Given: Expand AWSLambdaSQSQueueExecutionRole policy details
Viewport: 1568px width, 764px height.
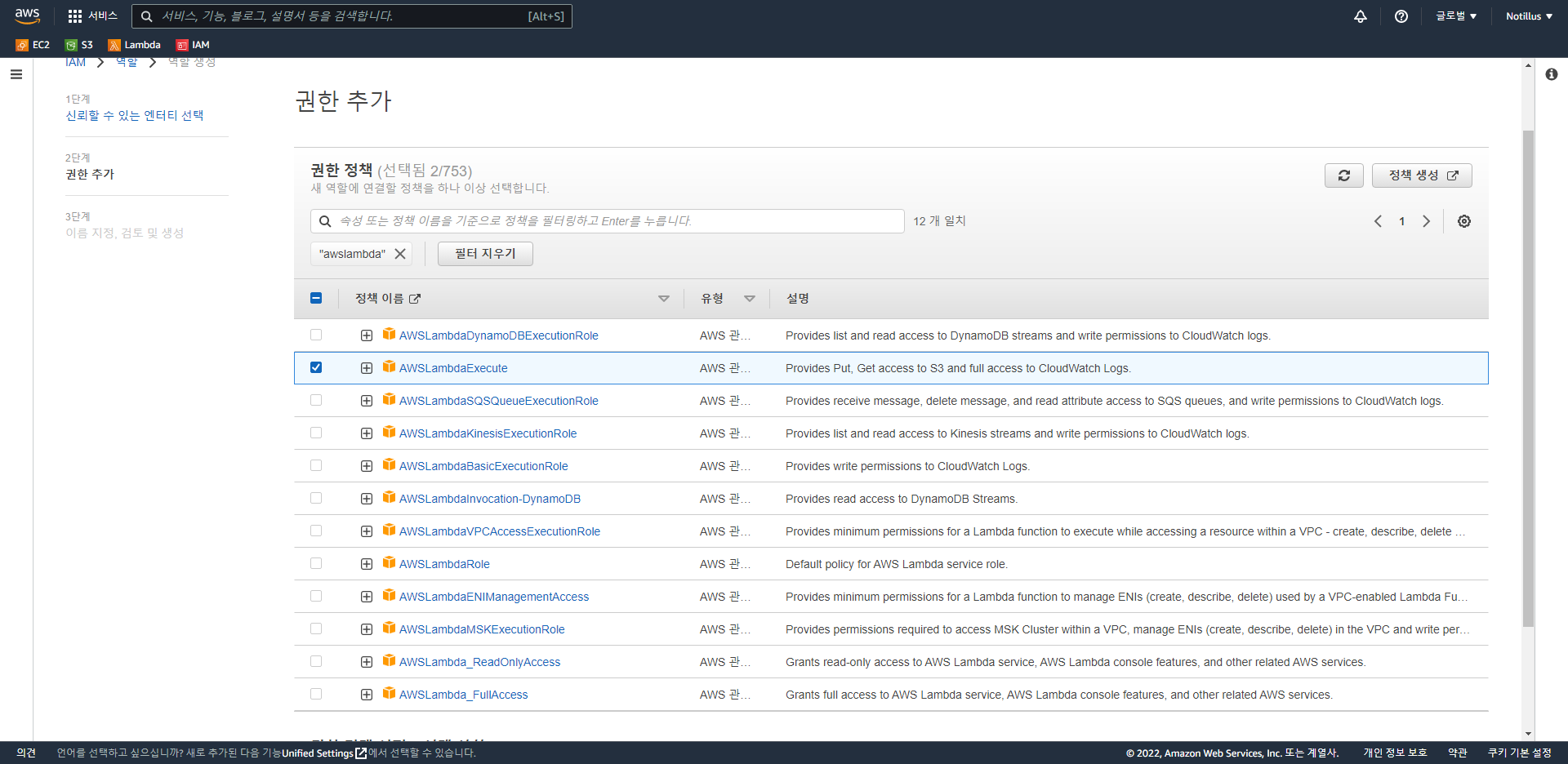Looking at the screenshot, I should point(367,401).
